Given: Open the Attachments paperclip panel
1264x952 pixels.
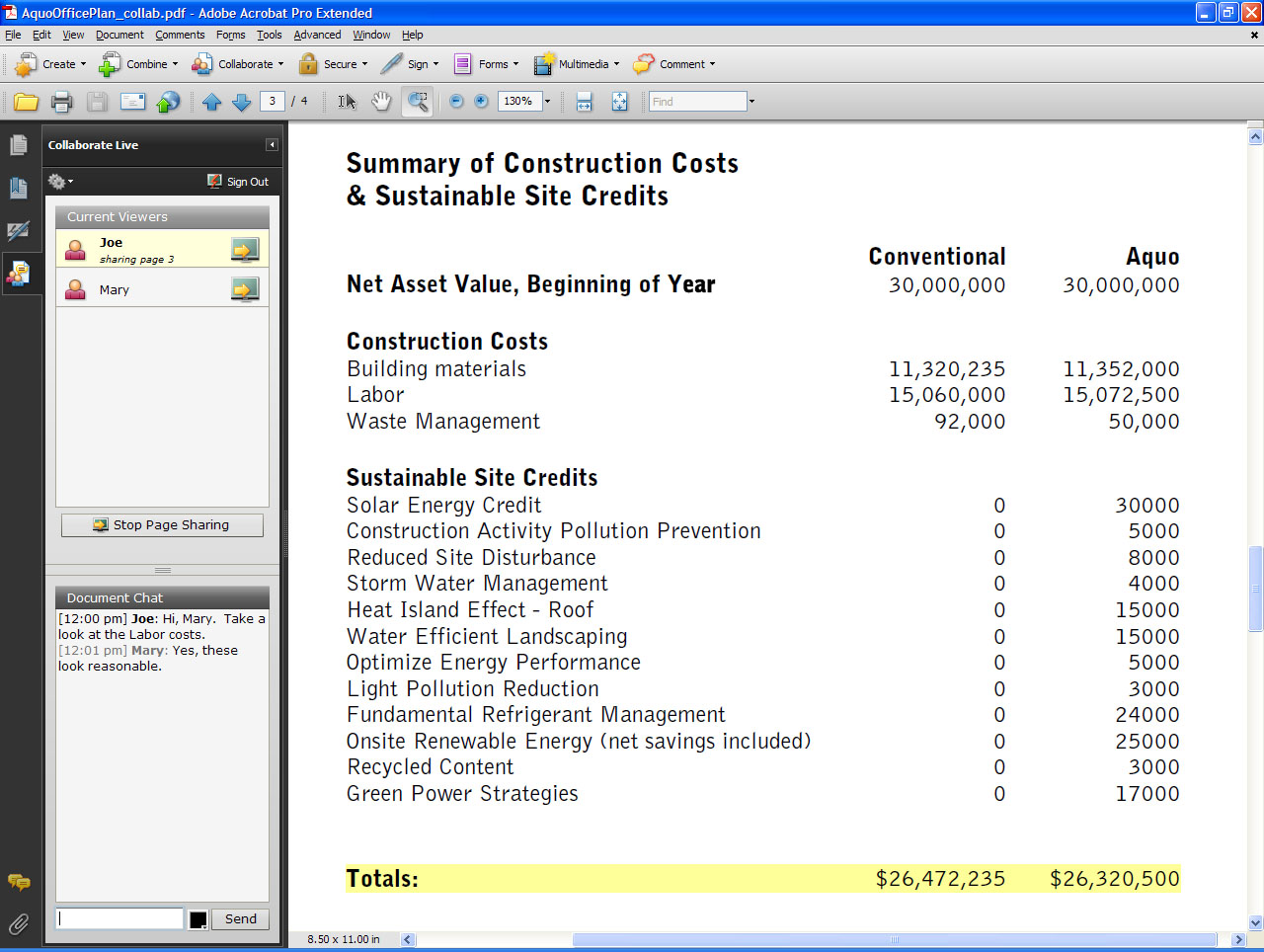Looking at the screenshot, I should [18, 924].
